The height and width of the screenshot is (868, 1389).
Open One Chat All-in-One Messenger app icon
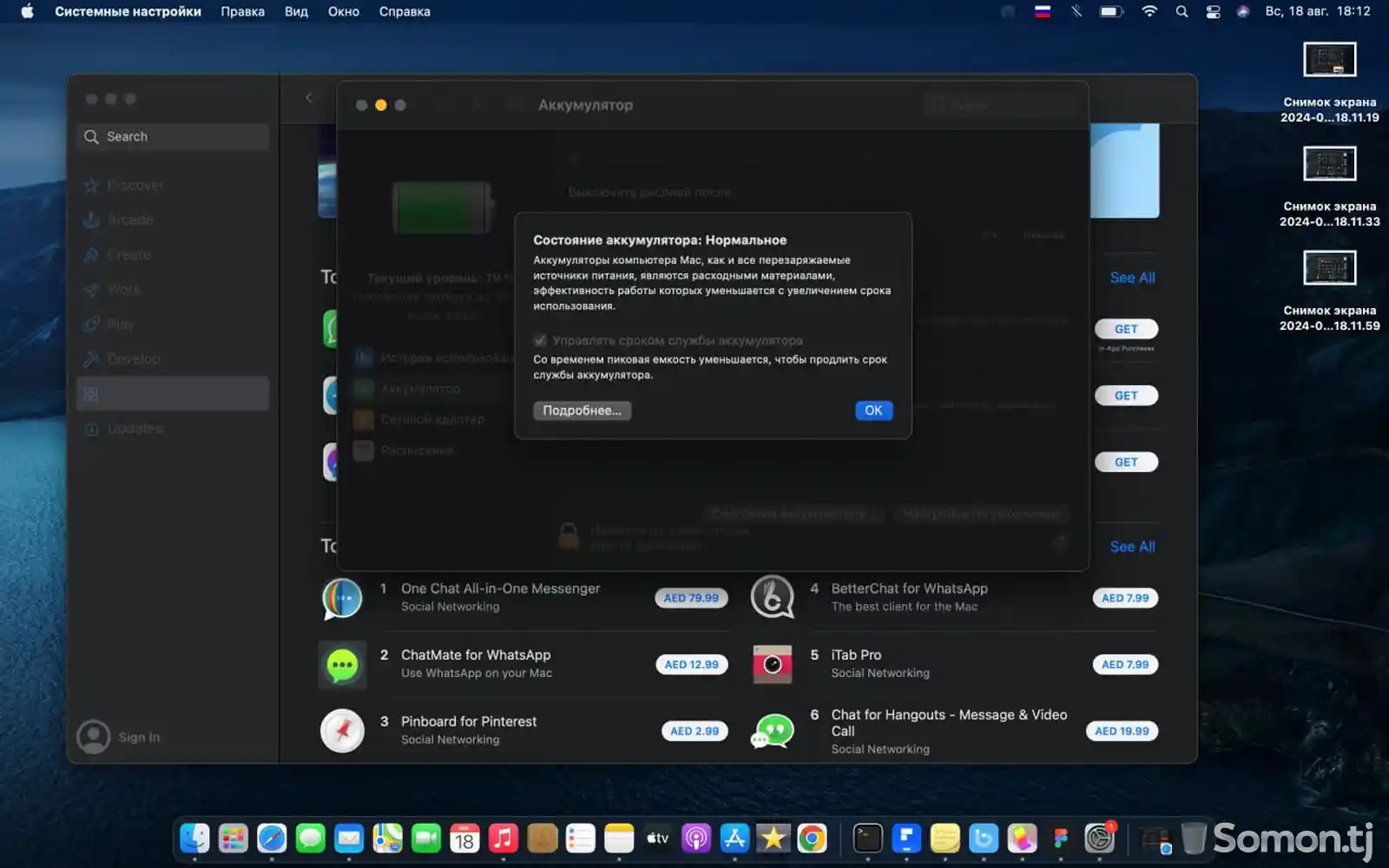pos(342,598)
